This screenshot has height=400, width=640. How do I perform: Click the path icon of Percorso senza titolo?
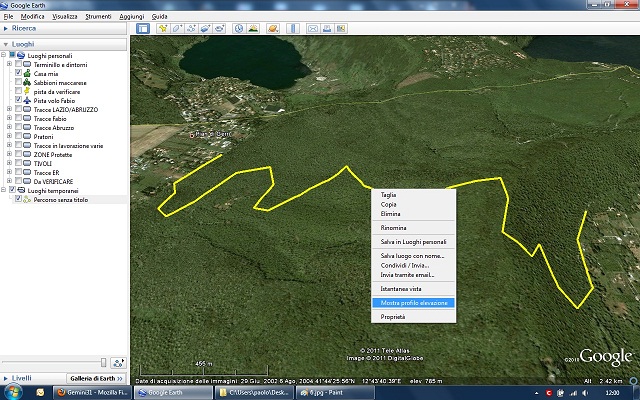click(27, 200)
